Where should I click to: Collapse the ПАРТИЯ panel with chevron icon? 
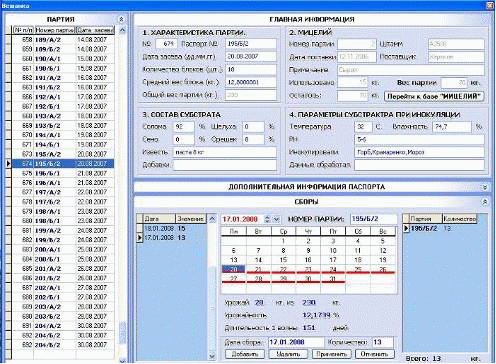tap(121, 19)
